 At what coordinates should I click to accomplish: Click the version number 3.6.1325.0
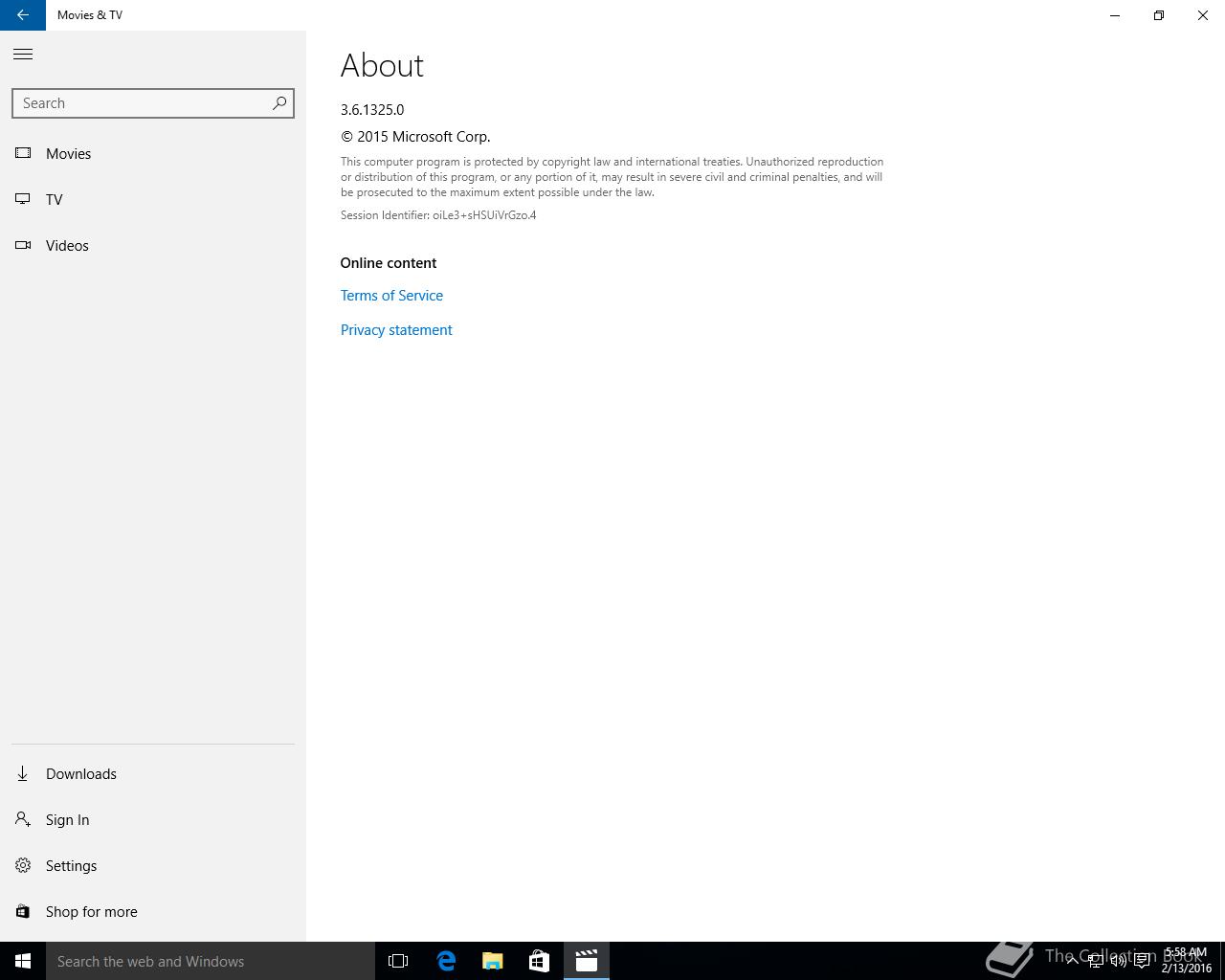tap(372, 110)
